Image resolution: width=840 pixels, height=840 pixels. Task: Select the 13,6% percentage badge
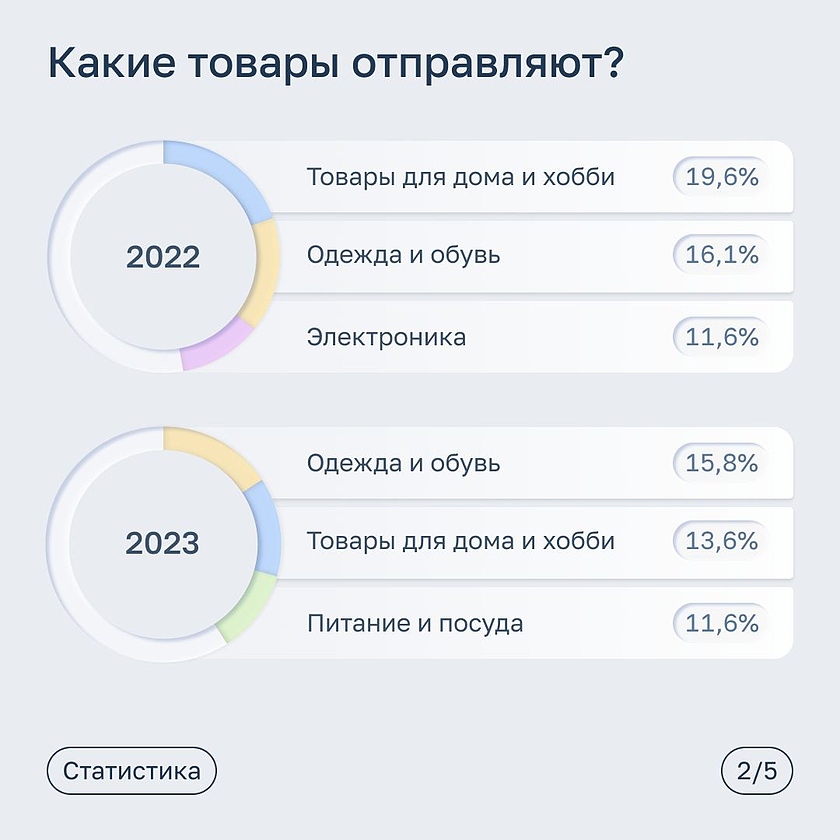tap(722, 542)
